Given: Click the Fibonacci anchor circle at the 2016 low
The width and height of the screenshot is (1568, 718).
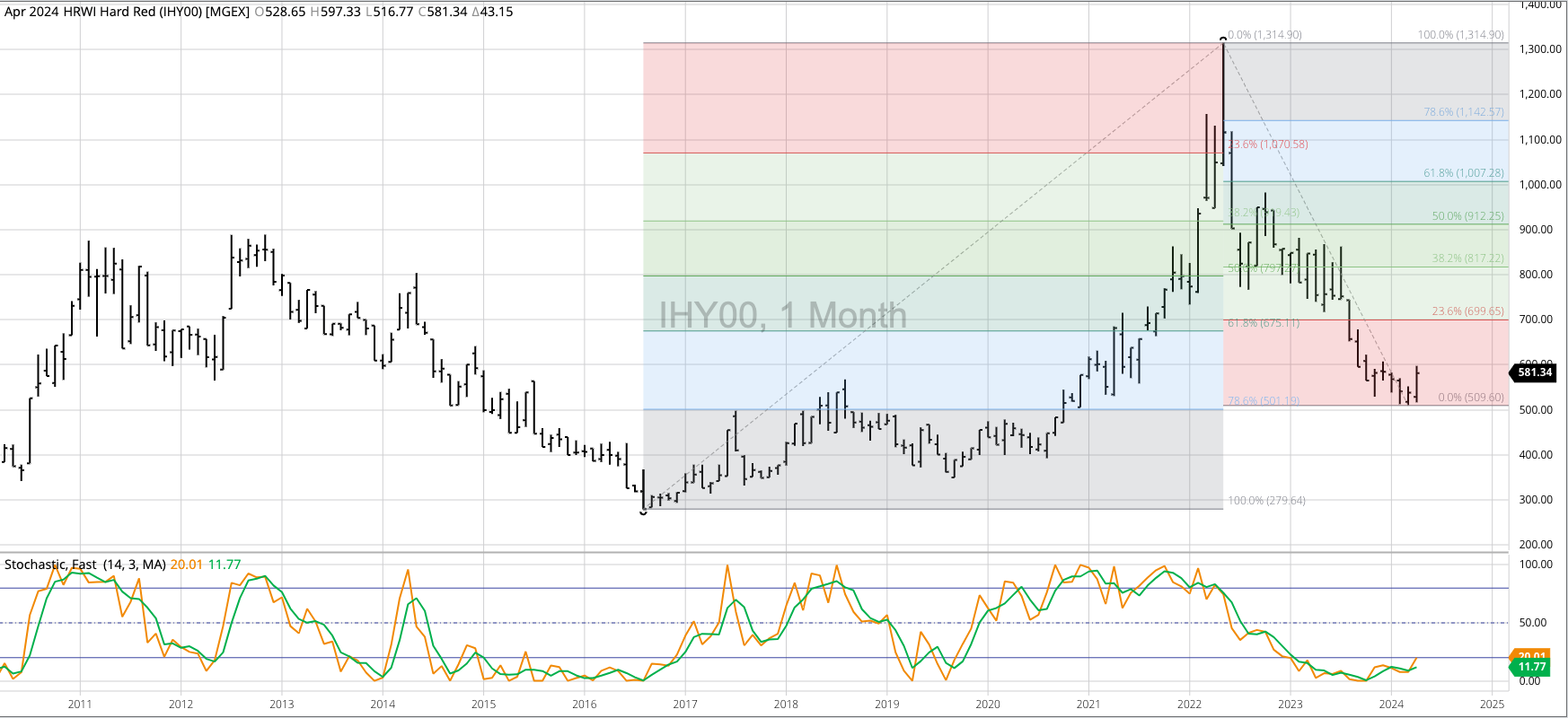Looking at the screenshot, I should pos(643,512).
